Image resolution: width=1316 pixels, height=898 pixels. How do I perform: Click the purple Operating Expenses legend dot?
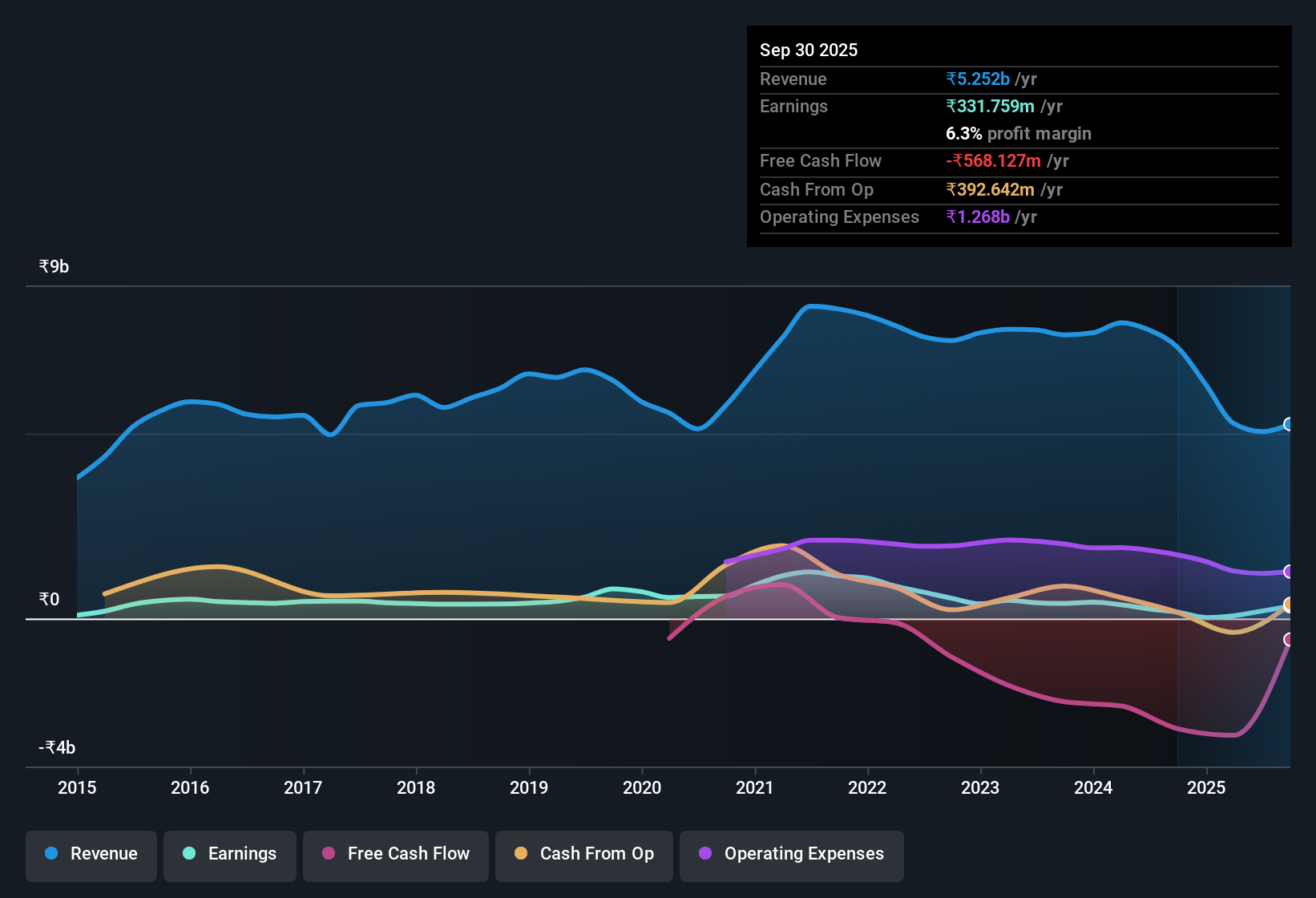[x=705, y=854]
